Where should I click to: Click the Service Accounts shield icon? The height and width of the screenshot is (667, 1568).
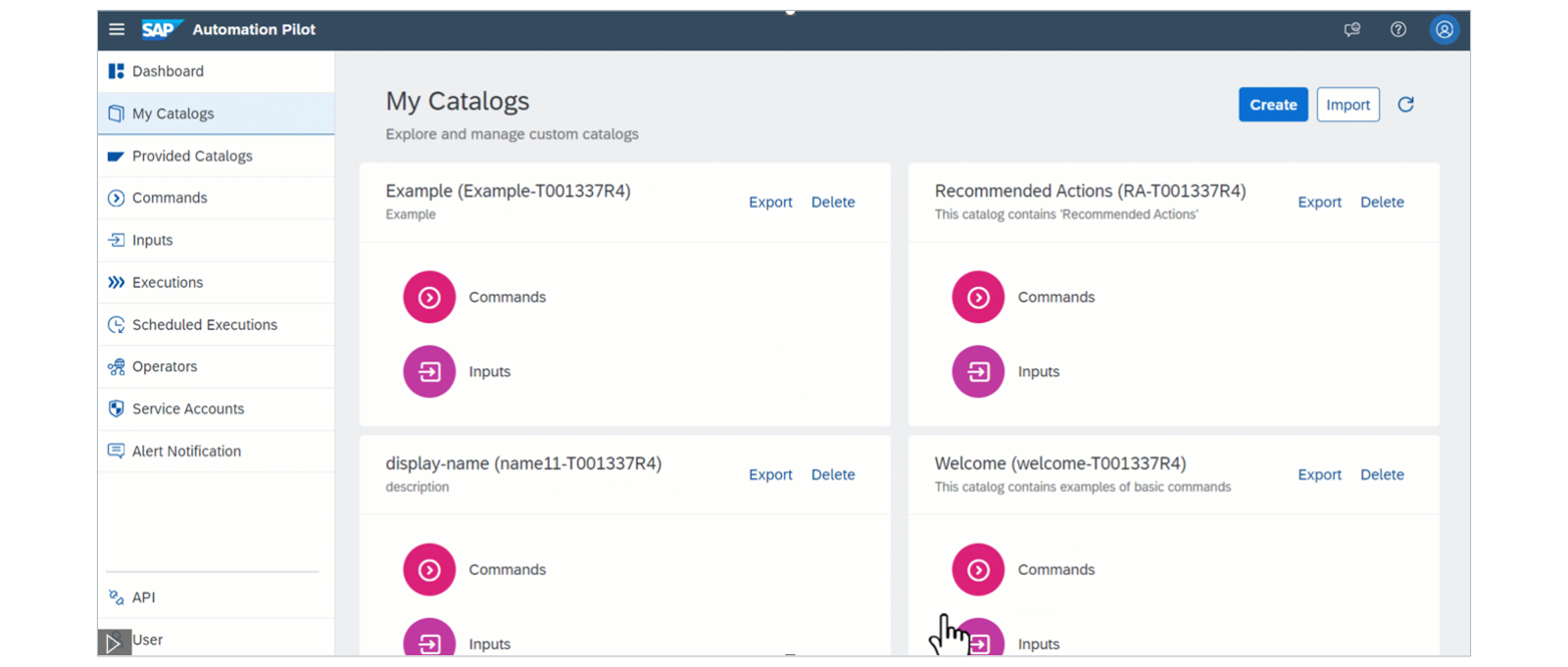coord(116,408)
